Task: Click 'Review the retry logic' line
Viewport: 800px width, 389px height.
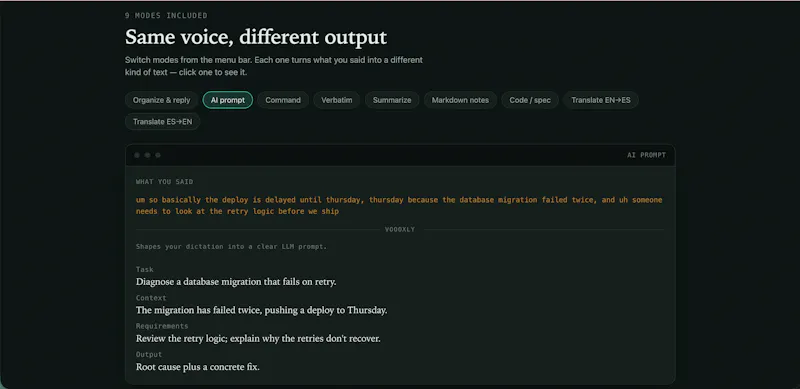Action: [258, 338]
